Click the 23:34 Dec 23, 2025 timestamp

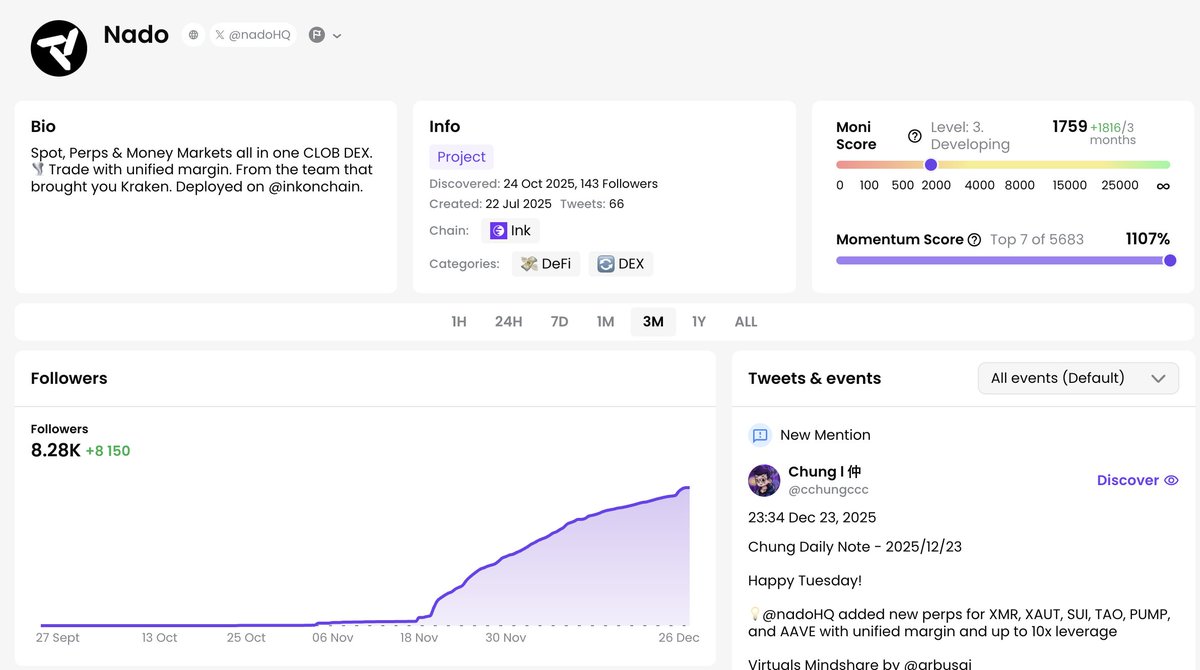pos(812,518)
